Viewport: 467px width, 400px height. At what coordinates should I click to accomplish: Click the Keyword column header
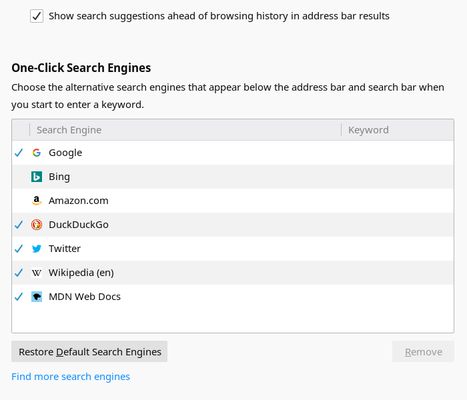[397, 130]
